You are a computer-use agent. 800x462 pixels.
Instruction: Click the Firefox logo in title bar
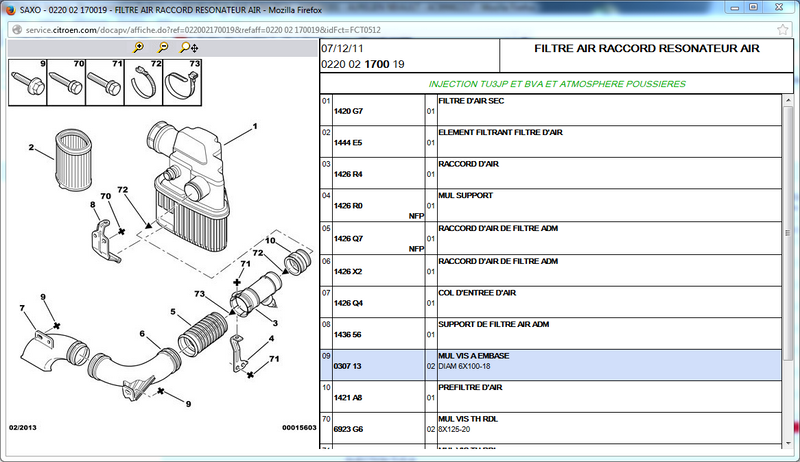click(x=10, y=10)
